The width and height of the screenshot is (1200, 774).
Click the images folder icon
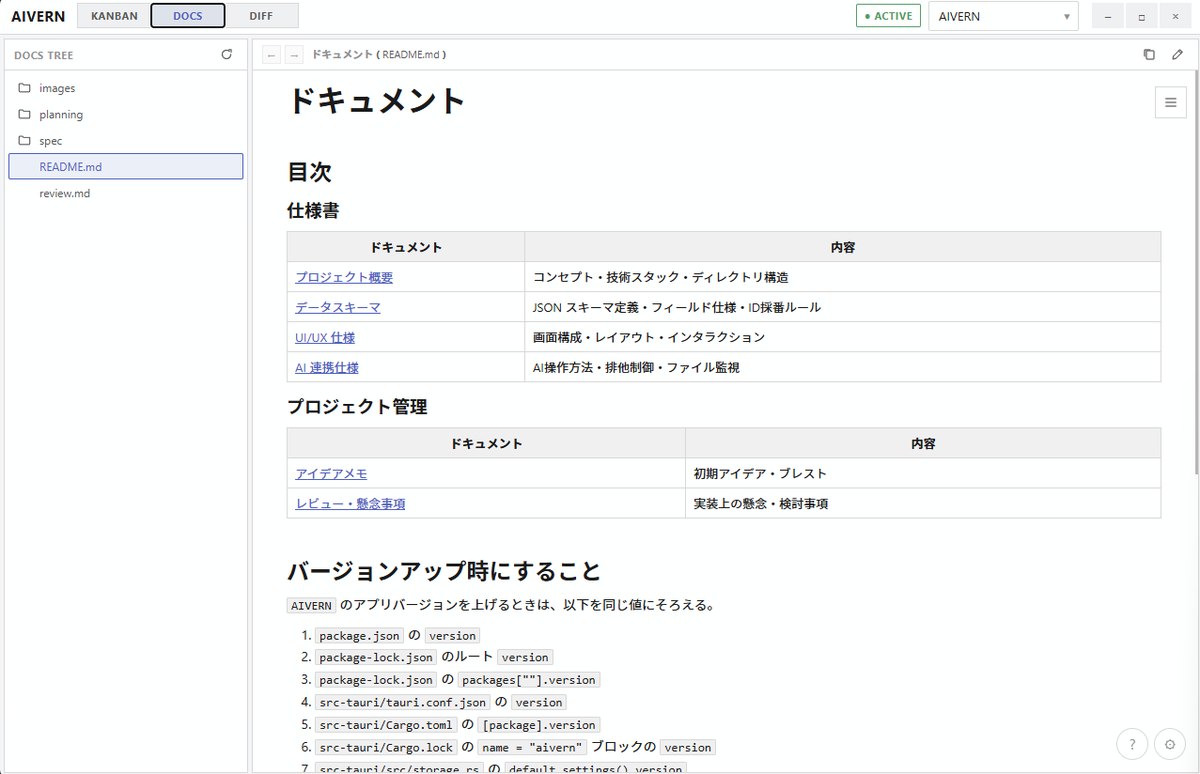(x=25, y=88)
